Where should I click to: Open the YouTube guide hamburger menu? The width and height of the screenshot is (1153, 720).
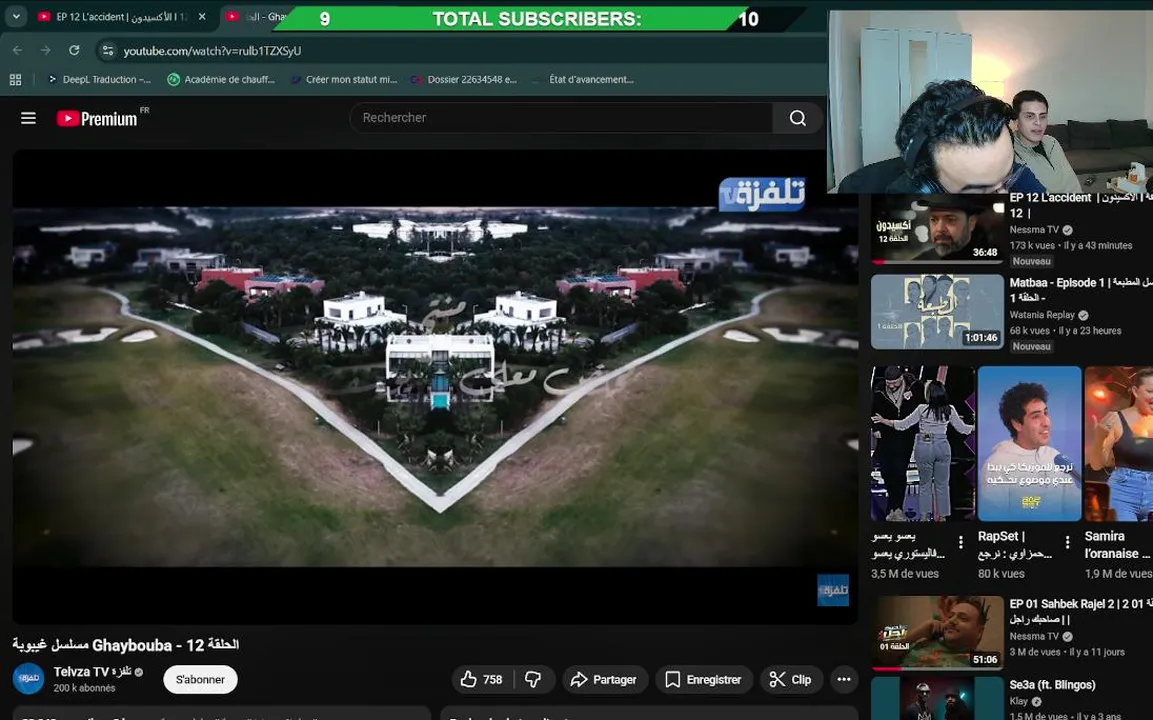[28, 118]
